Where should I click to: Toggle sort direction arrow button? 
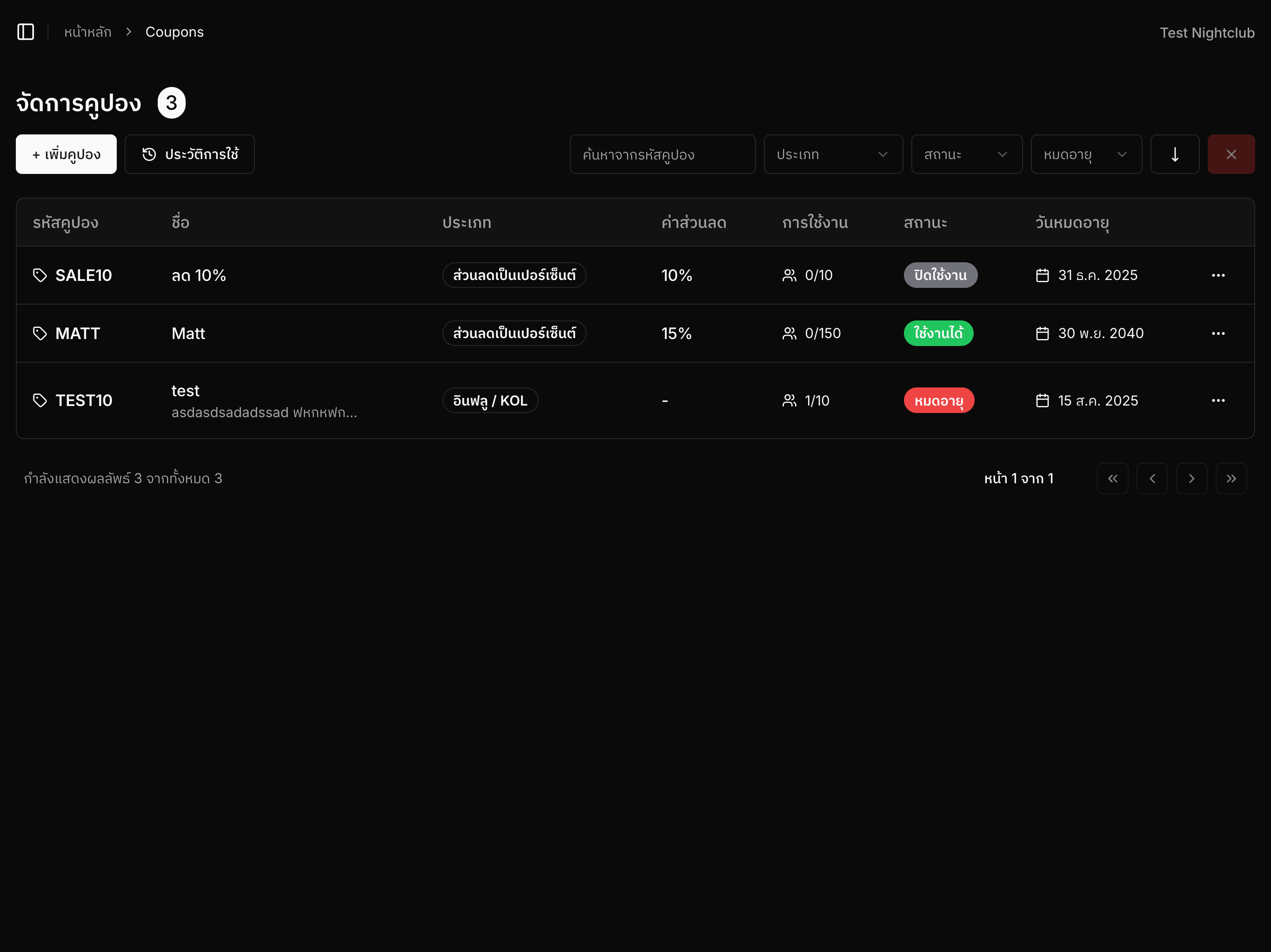click(1175, 154)
